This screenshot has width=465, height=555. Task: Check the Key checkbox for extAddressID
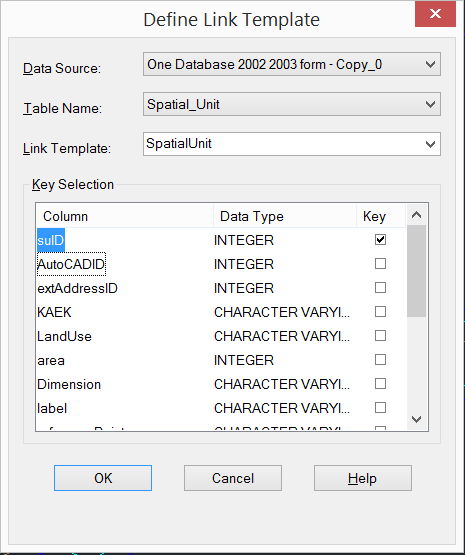coord(380,288)
